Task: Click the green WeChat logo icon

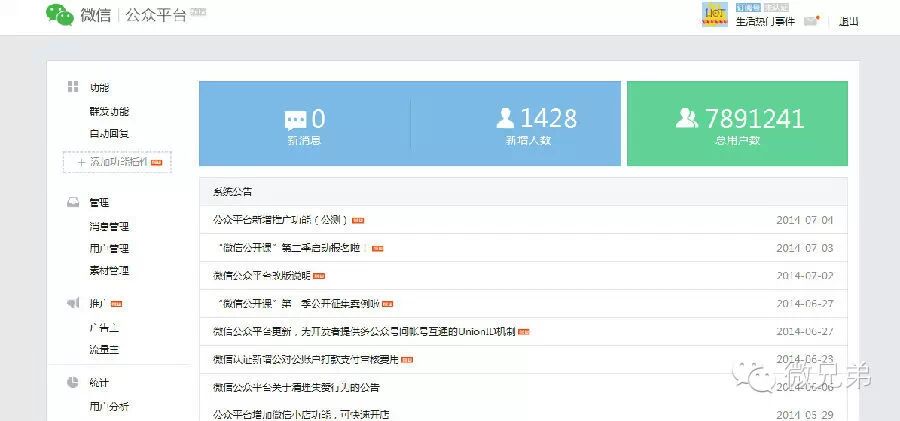Action: click(x=60, y=14)
